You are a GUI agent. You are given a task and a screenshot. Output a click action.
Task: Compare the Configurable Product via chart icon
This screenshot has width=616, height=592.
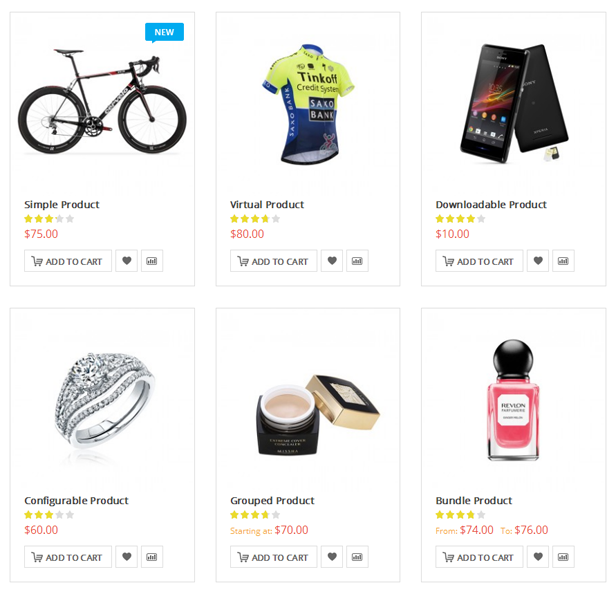click(152, 557)
